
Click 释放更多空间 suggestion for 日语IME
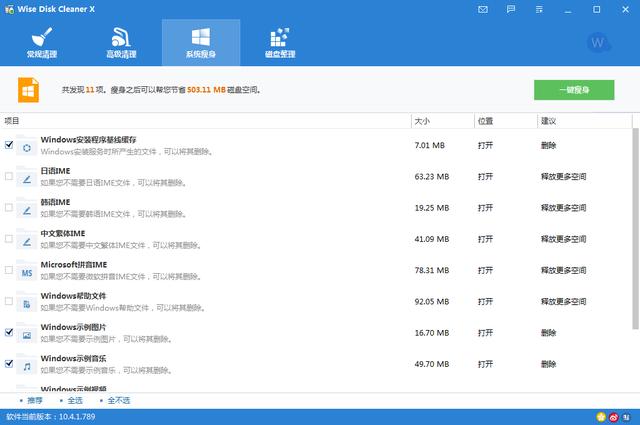[564, 176]
